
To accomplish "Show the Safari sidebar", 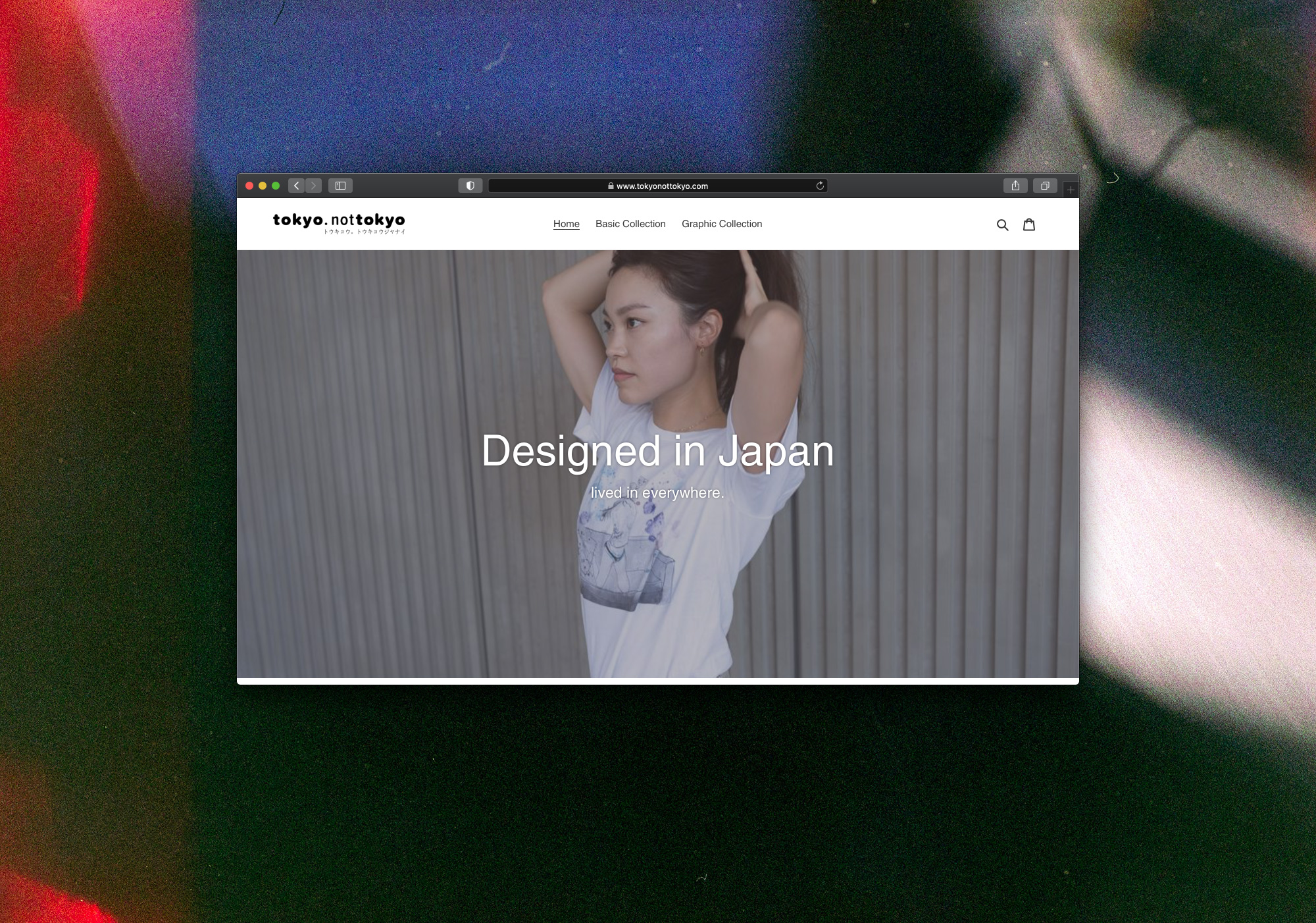I will pos(341,186).
